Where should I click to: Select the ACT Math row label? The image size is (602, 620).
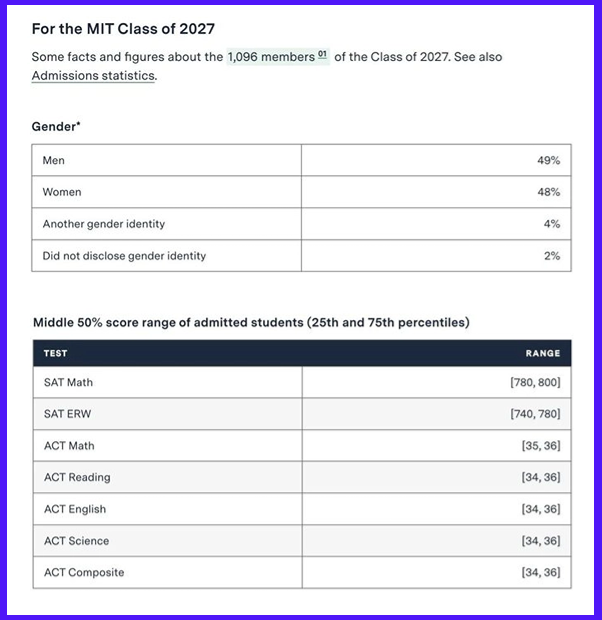pos(69,446)
